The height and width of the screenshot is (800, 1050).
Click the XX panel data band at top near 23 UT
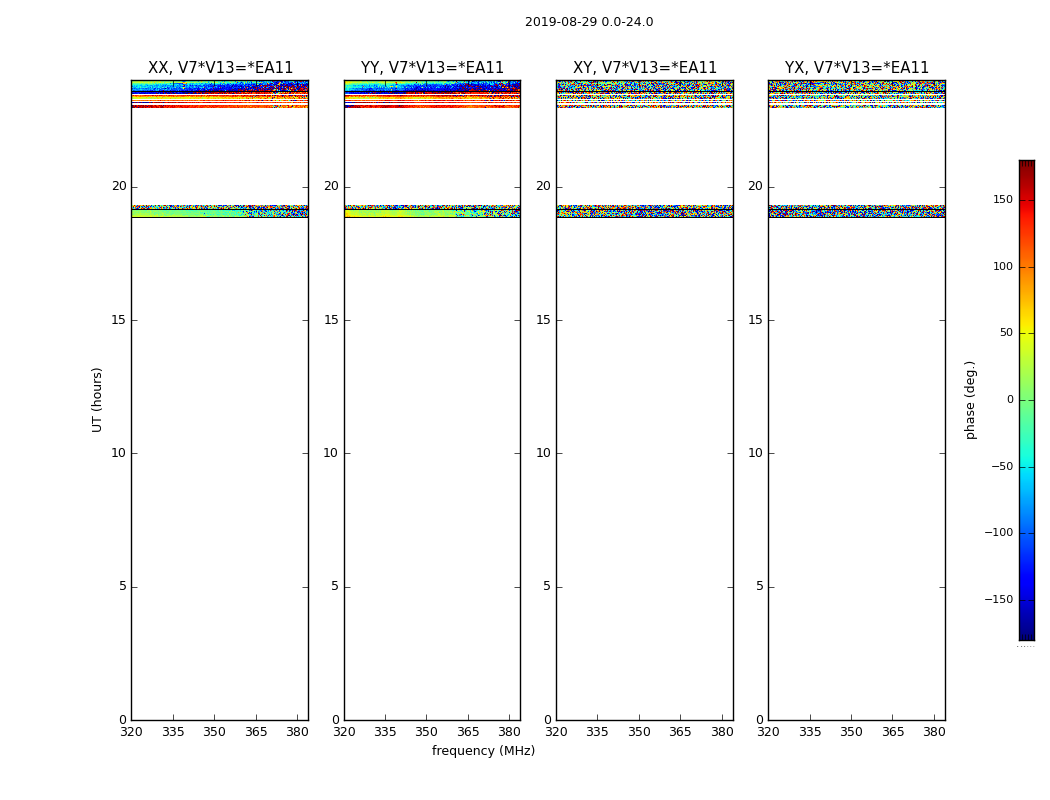[x=220, y=94]
